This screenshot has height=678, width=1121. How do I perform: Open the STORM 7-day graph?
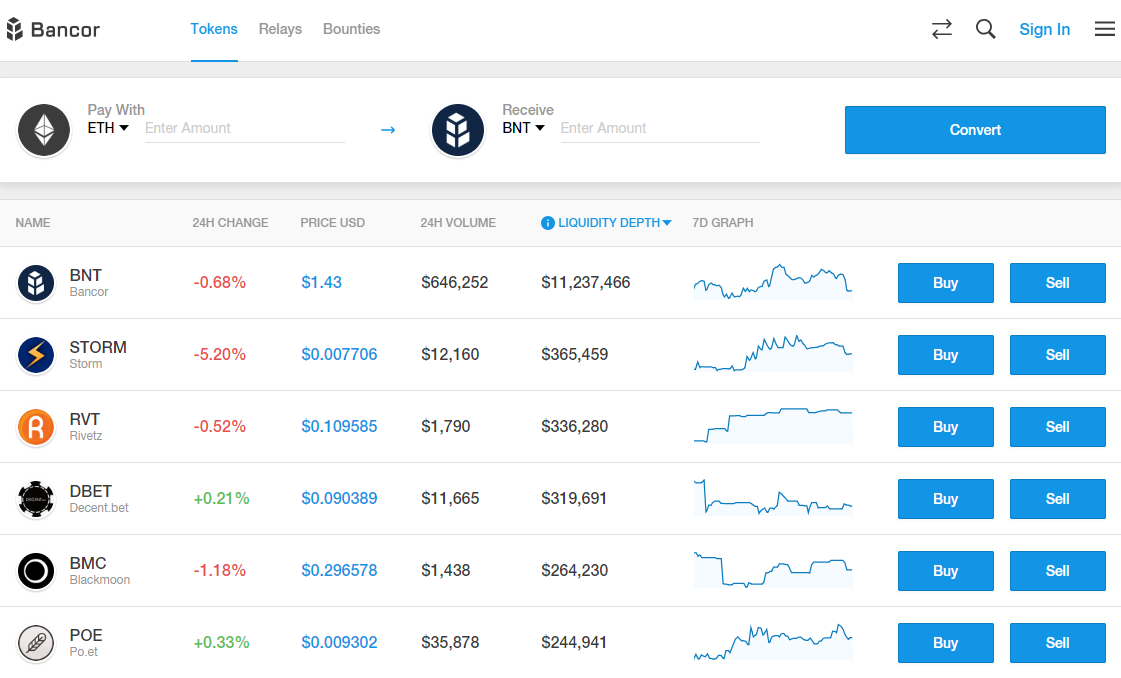tap(773, 353)
